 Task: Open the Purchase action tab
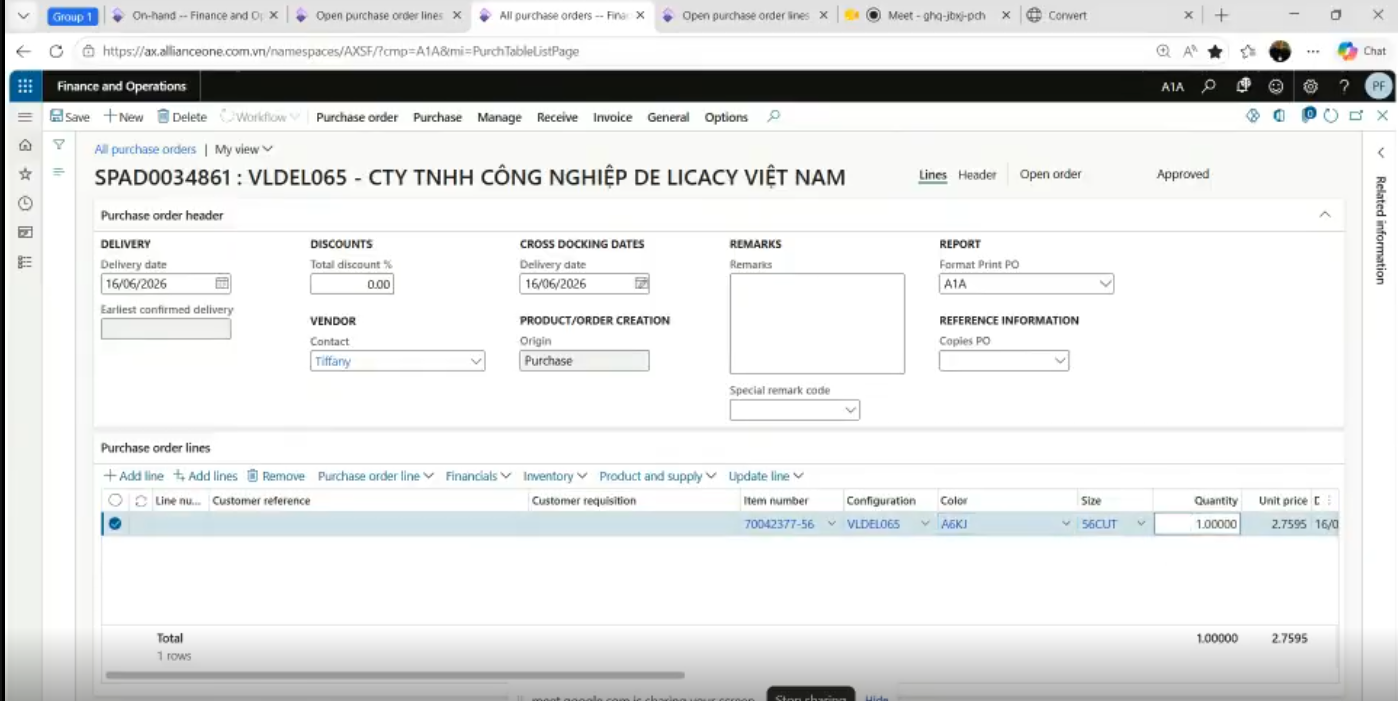coord(438,117)
